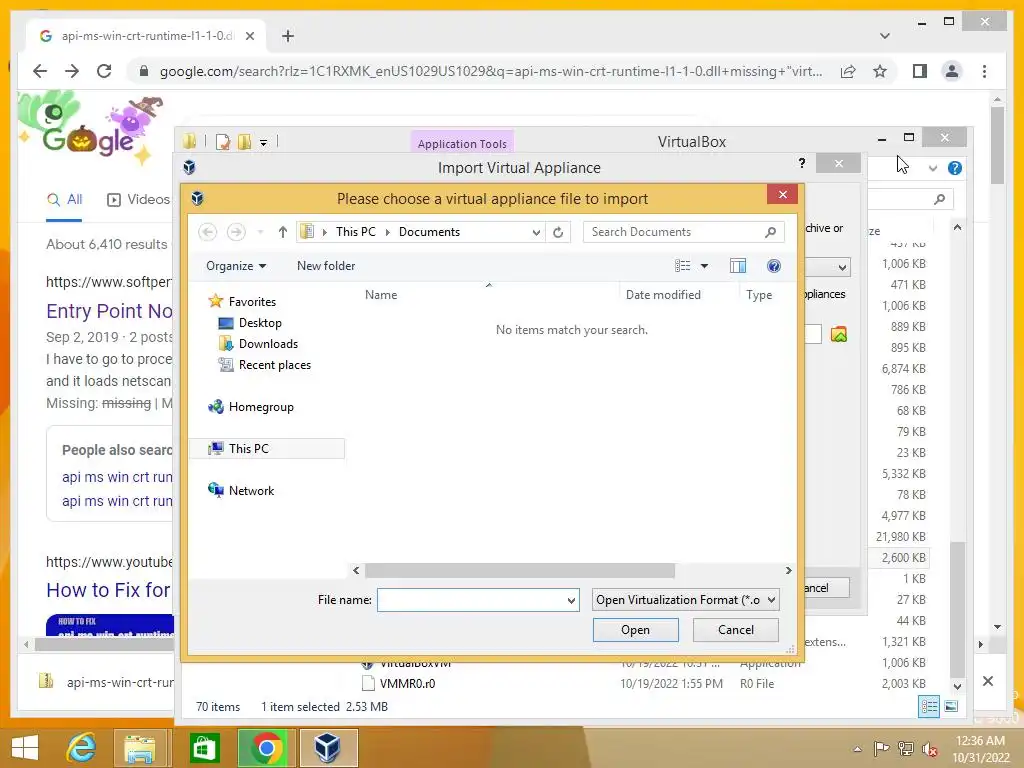
Task: Show the preview pane
Action: click(738, 266)
